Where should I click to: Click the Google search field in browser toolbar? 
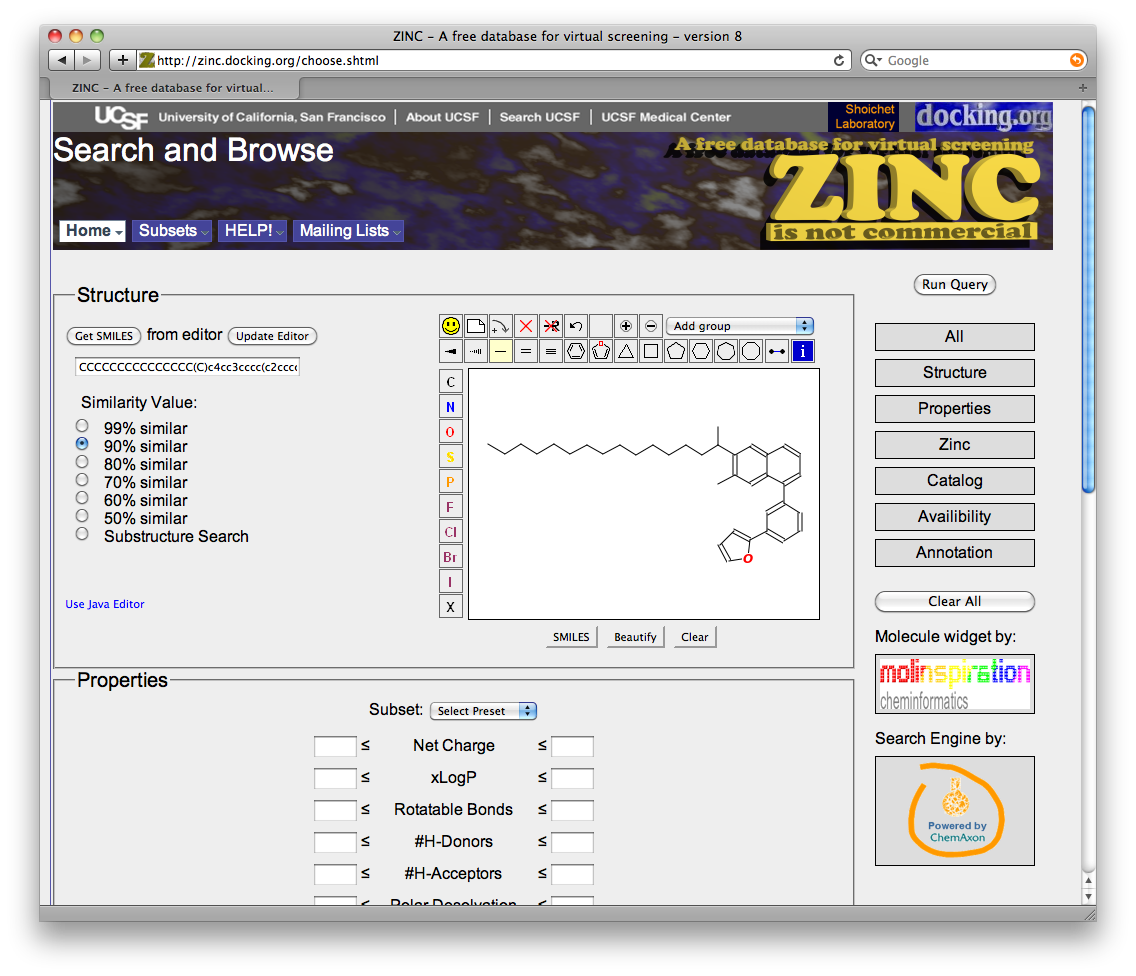pos(974,60)
